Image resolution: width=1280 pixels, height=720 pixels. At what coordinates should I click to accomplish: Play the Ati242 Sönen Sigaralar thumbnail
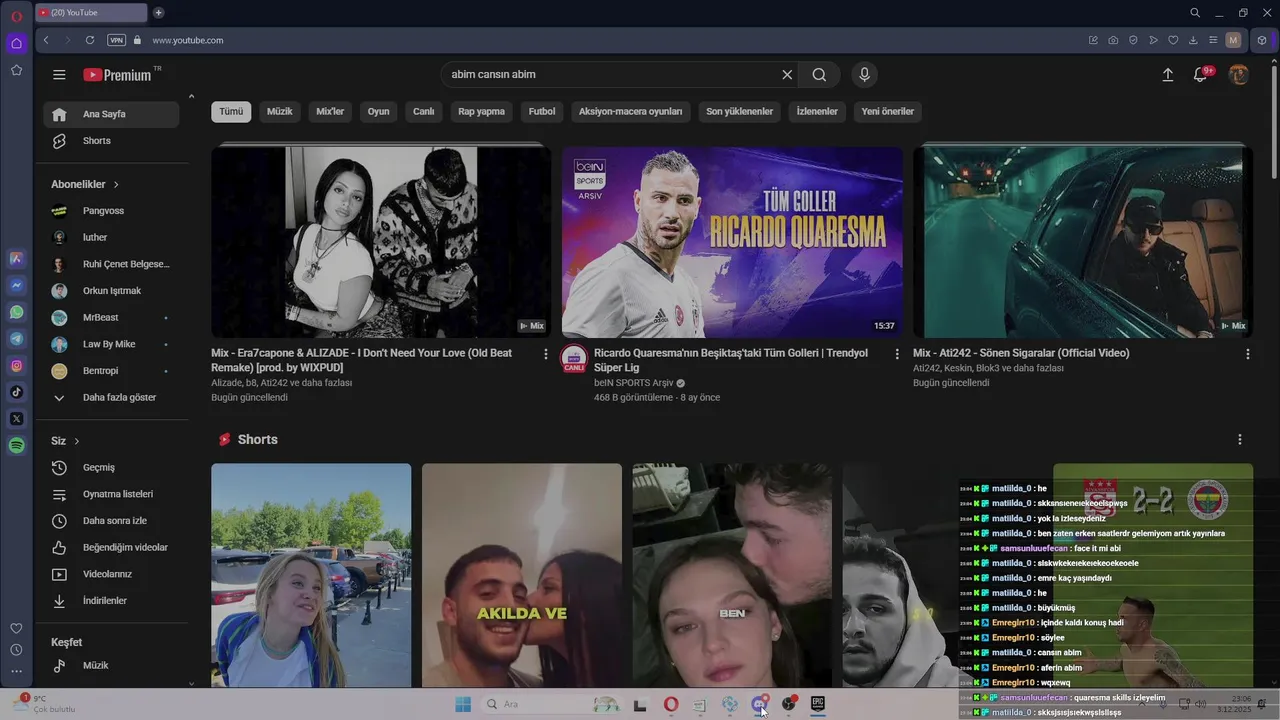[x=1083, y=241]
